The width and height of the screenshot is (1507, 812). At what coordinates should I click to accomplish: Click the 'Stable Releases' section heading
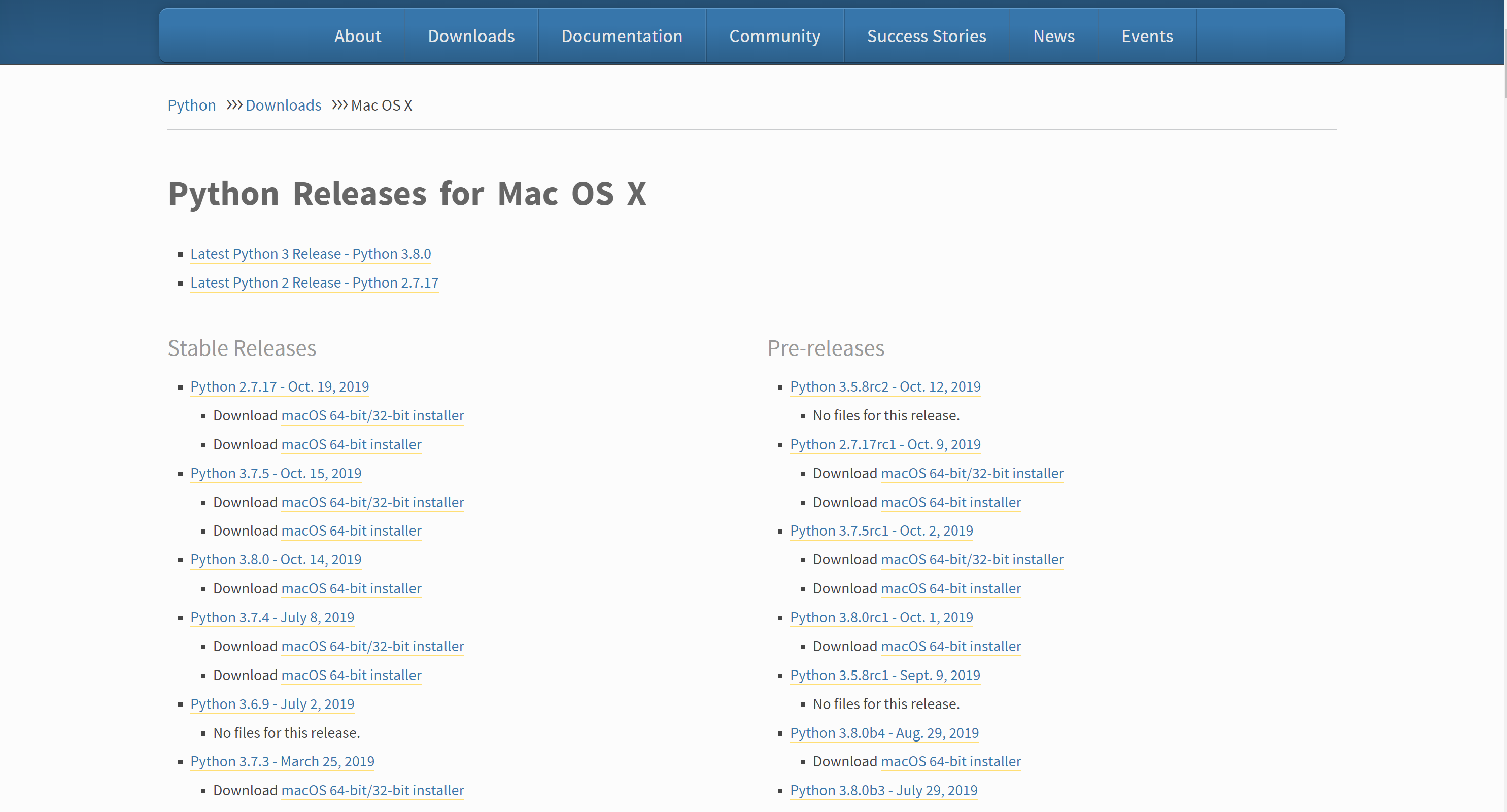pos(242,348)
